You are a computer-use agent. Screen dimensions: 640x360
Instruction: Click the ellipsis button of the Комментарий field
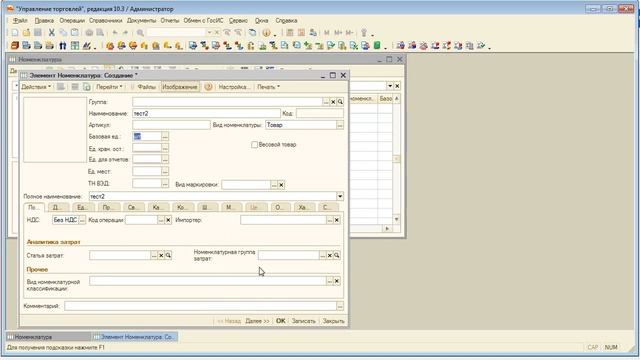340,306
